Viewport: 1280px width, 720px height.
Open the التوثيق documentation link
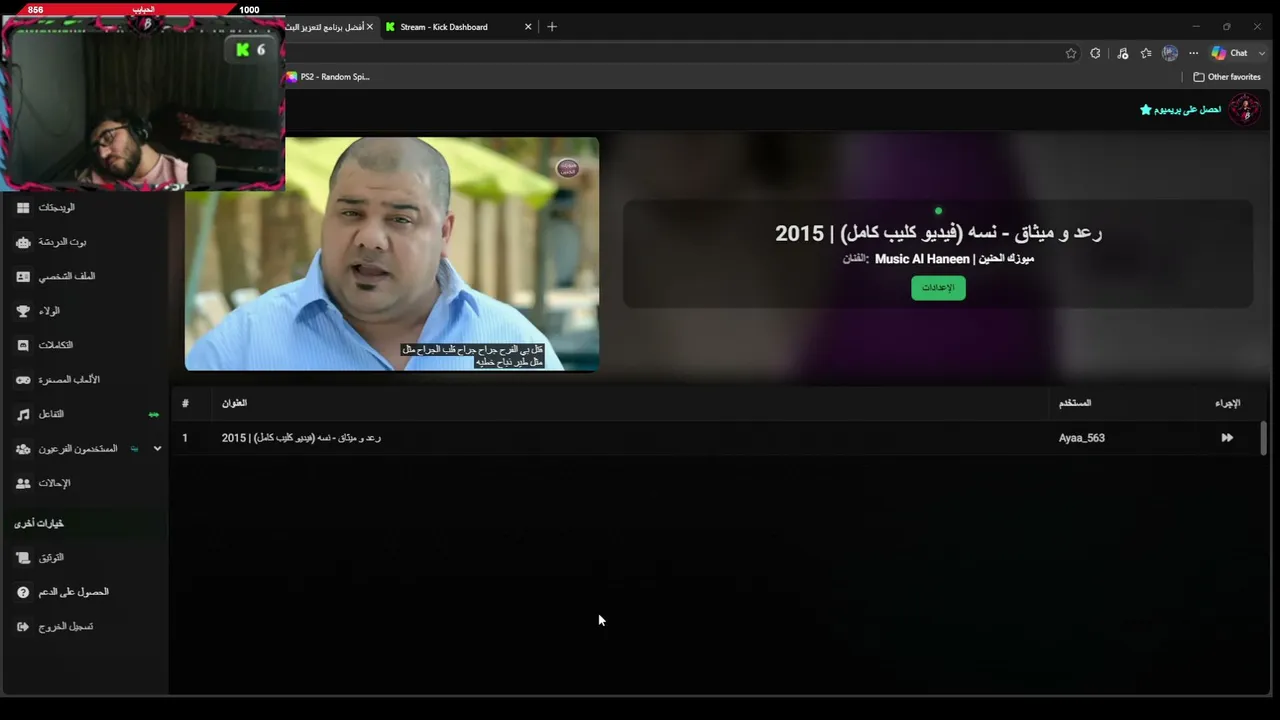pyautogui.click(x=51, y=557)
